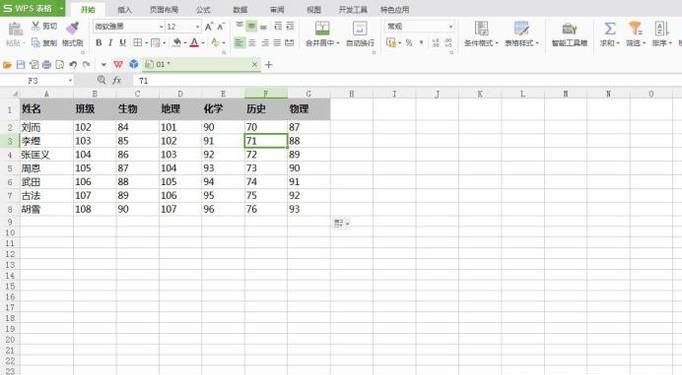Click the Paste (粘贴) icon
The height and width of the screenshot is (375, 682).
(x=15, y=29)
